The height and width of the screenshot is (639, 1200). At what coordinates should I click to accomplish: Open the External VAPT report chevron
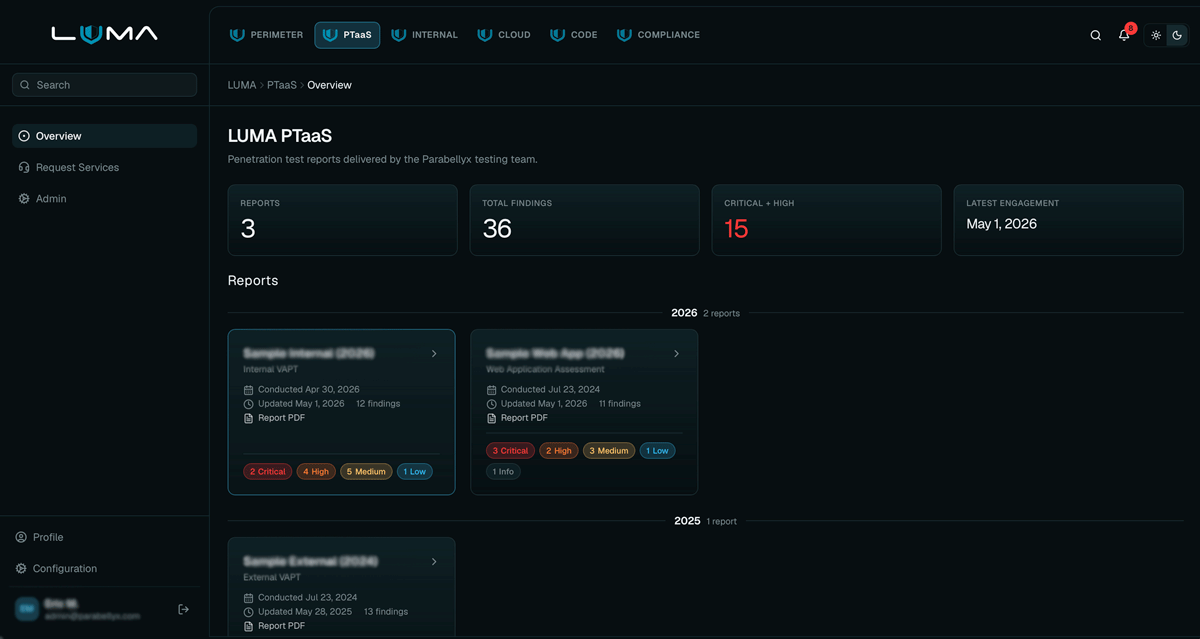(434, 562)
